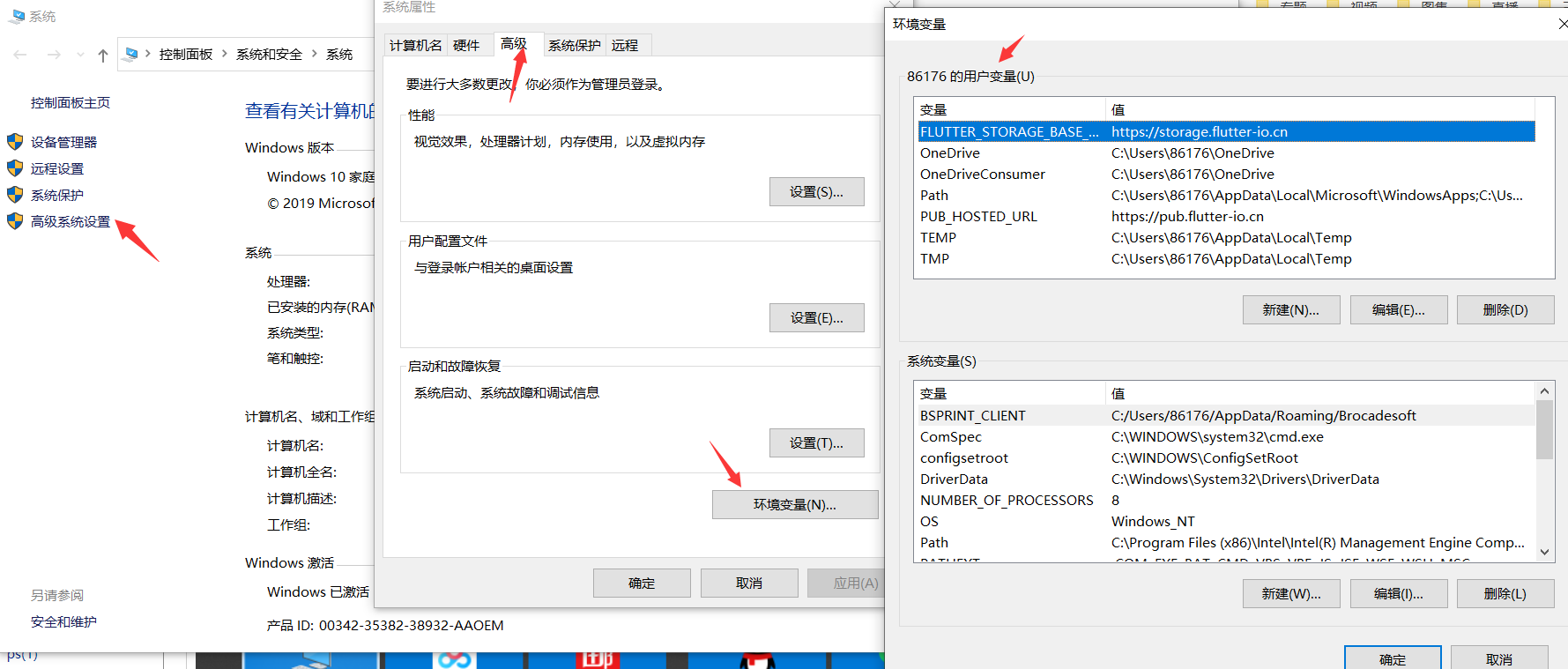Click system variables scroll down arrow
Screen dimensions: 1568x669
pos(1544,552)
